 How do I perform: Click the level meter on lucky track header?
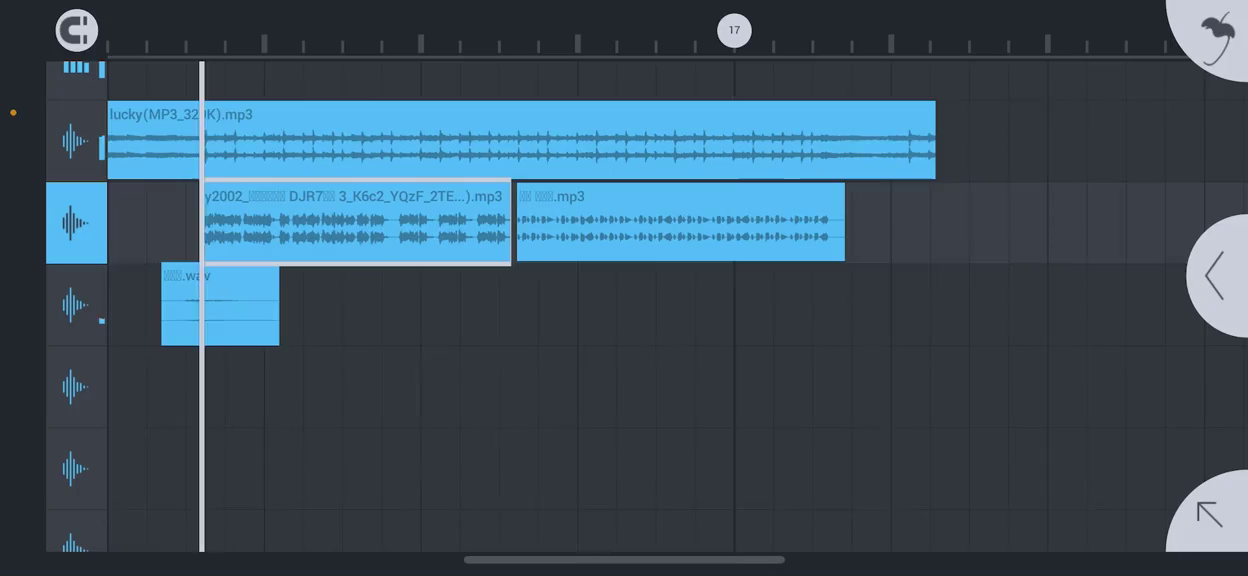click(101, 147)
